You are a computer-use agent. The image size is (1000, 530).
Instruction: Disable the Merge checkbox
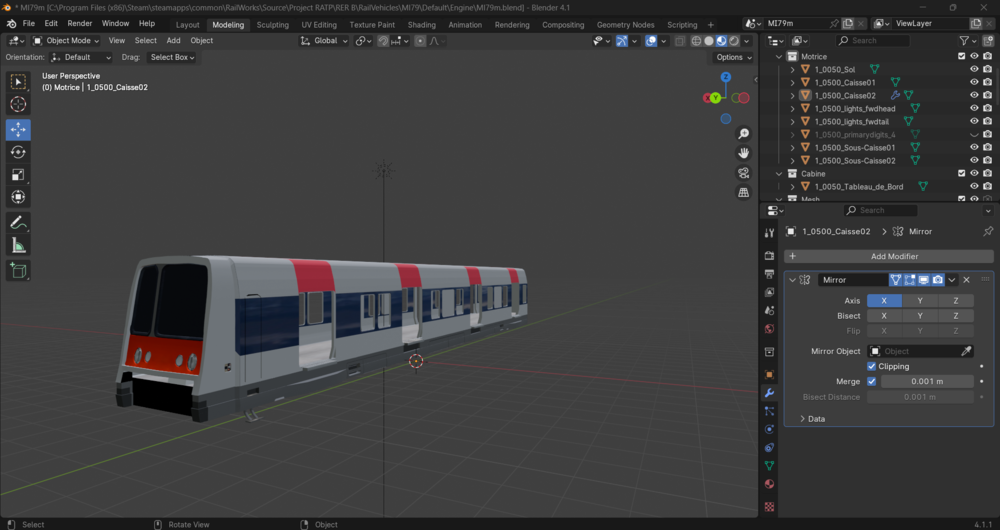tap(871, 381)
